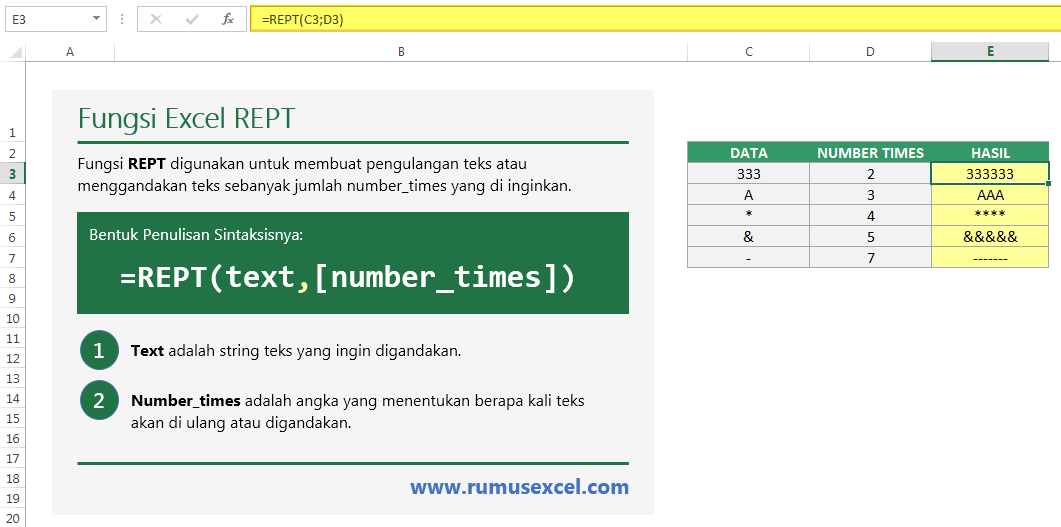Select result cell &&&&&
Viewport: 1061px width, 527px height.
tap(990, 237)
